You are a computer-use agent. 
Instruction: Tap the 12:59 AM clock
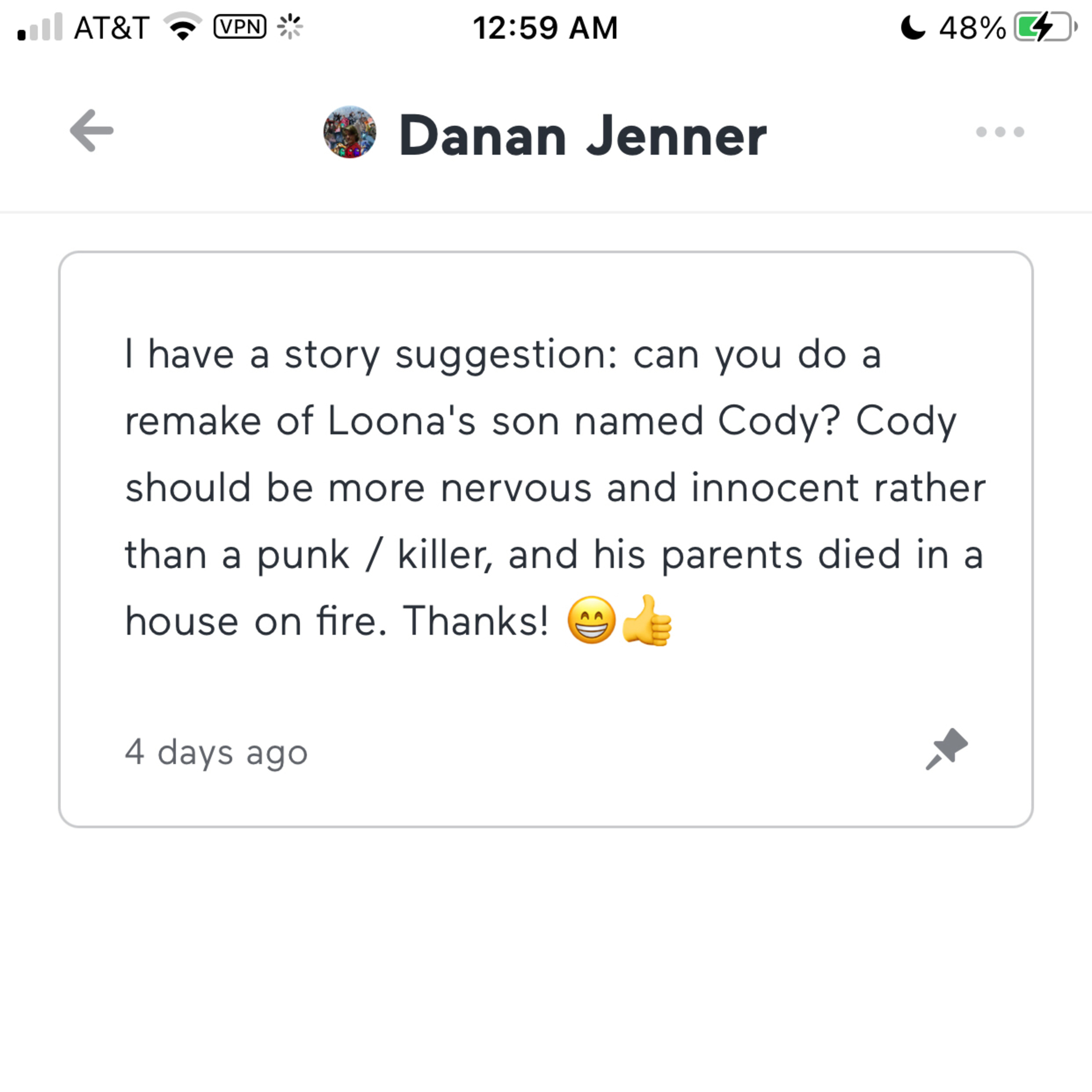click(545, 28)
